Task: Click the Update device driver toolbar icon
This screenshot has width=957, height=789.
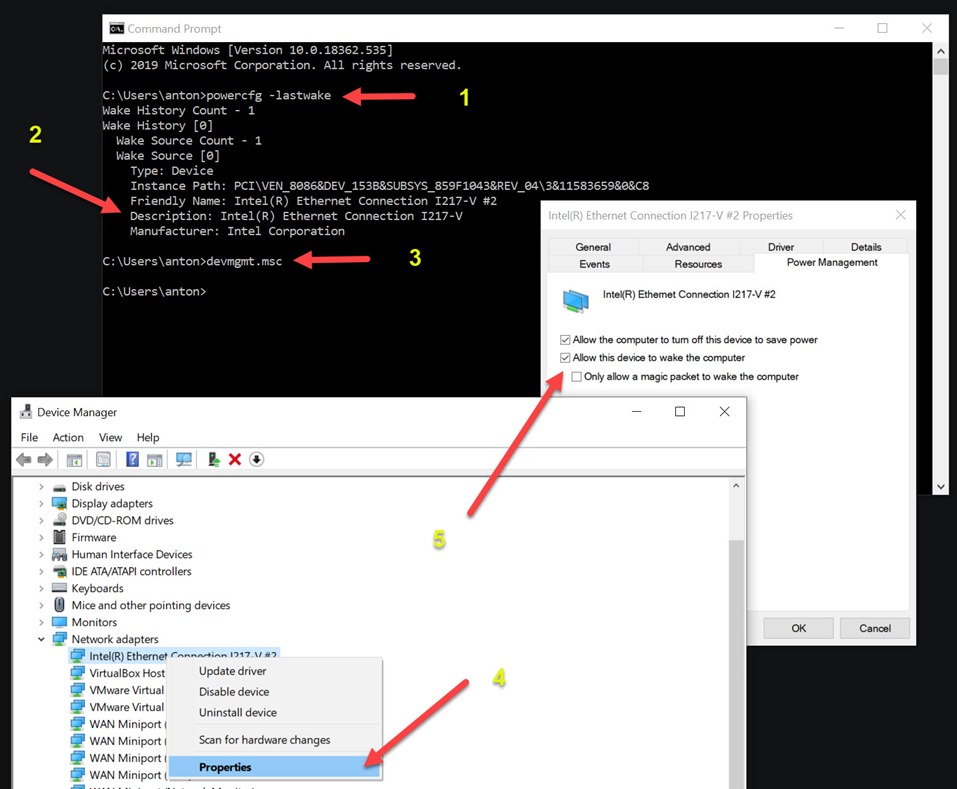Action: 214,460
